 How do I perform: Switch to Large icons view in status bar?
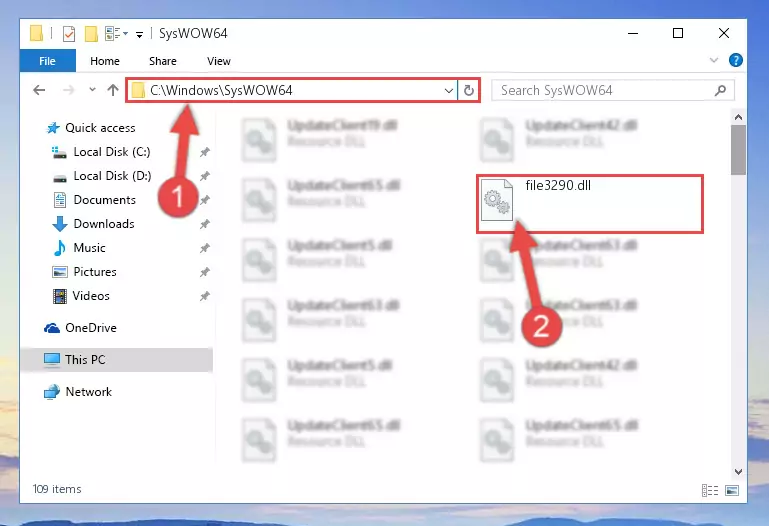732,490
